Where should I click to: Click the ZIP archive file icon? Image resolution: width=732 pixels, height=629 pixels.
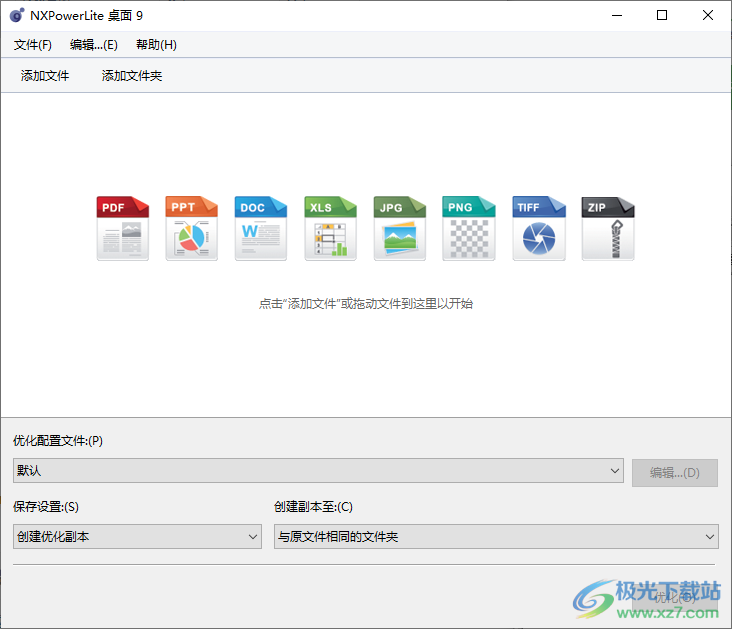(x=608, y=228)
